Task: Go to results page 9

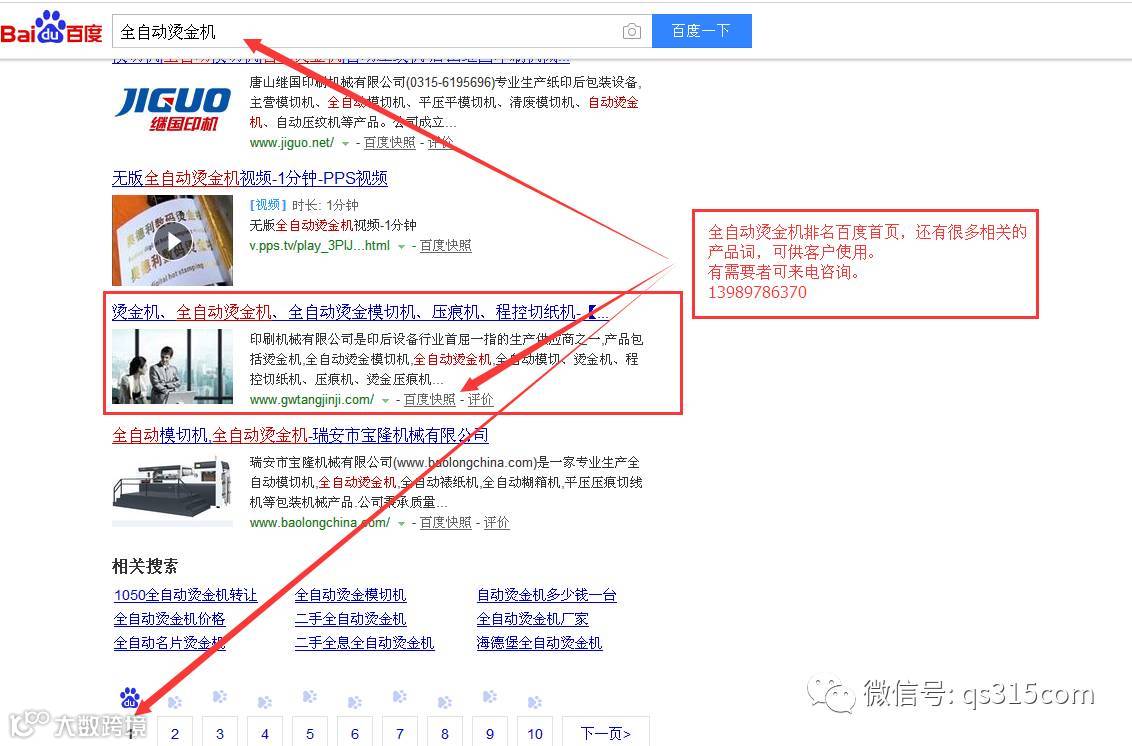Action: pos(489,732)
